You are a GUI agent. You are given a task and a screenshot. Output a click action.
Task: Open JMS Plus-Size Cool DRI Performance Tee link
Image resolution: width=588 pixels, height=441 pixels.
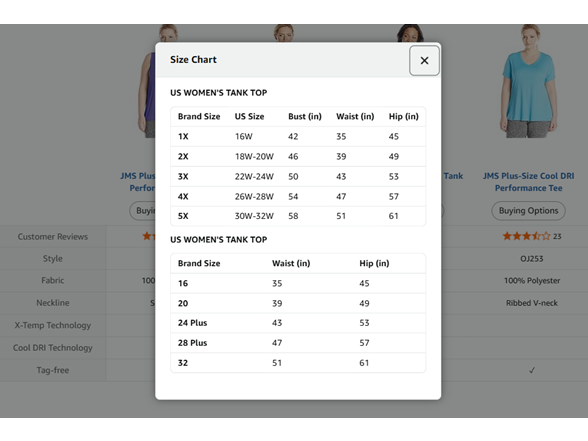(x=528, y=182)
